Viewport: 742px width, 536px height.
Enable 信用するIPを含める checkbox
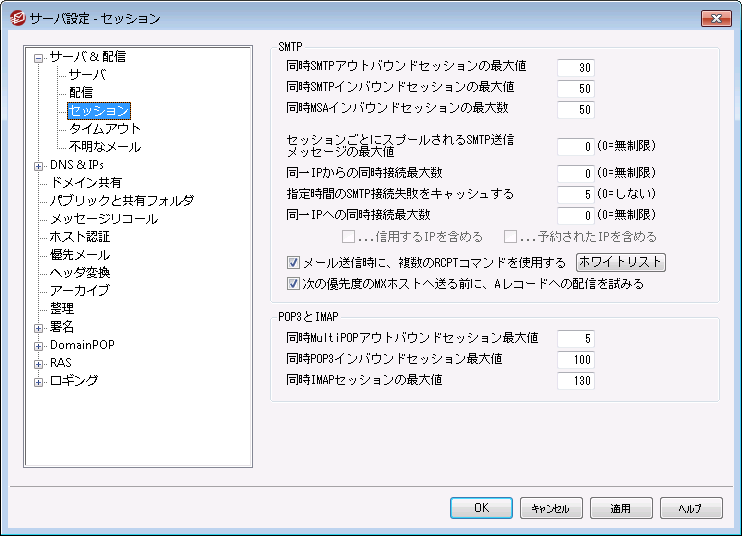(349, 237)
